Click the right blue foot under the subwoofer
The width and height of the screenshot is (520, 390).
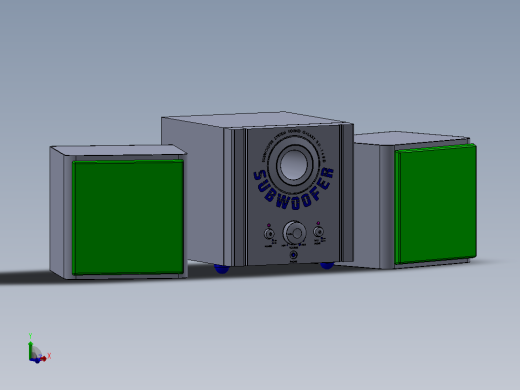tap(327, 265)
